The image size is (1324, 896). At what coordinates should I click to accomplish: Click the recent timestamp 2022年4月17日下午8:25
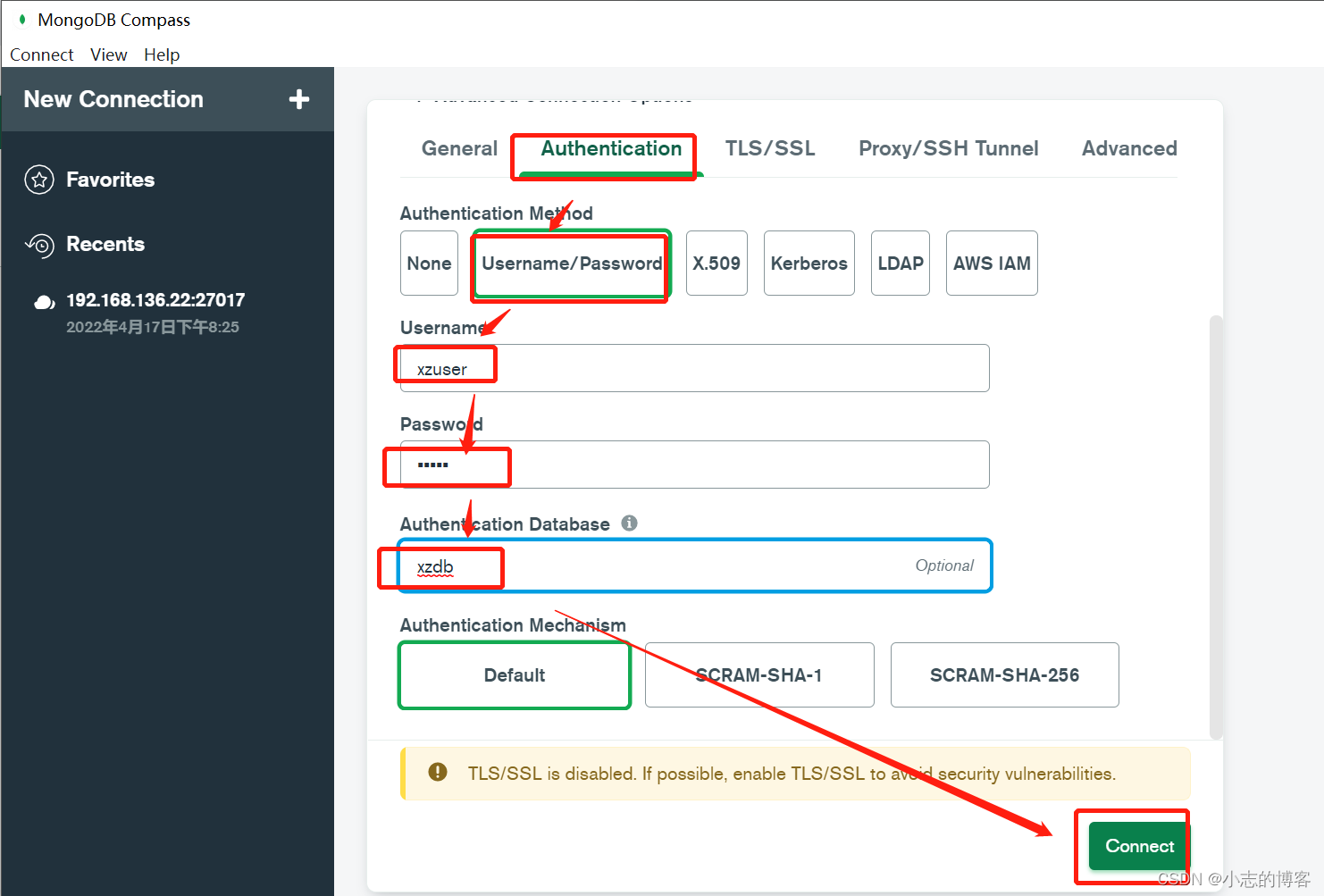coord(153,327)
